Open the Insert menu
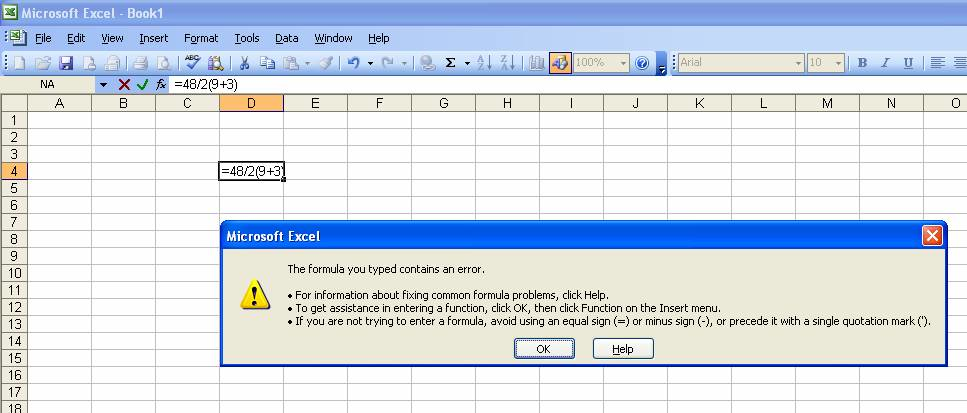The image size is (967, 413). 154,38
